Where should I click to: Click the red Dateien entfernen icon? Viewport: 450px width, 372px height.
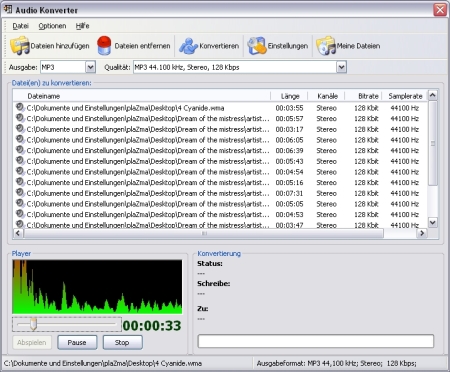tap(104, 46)
